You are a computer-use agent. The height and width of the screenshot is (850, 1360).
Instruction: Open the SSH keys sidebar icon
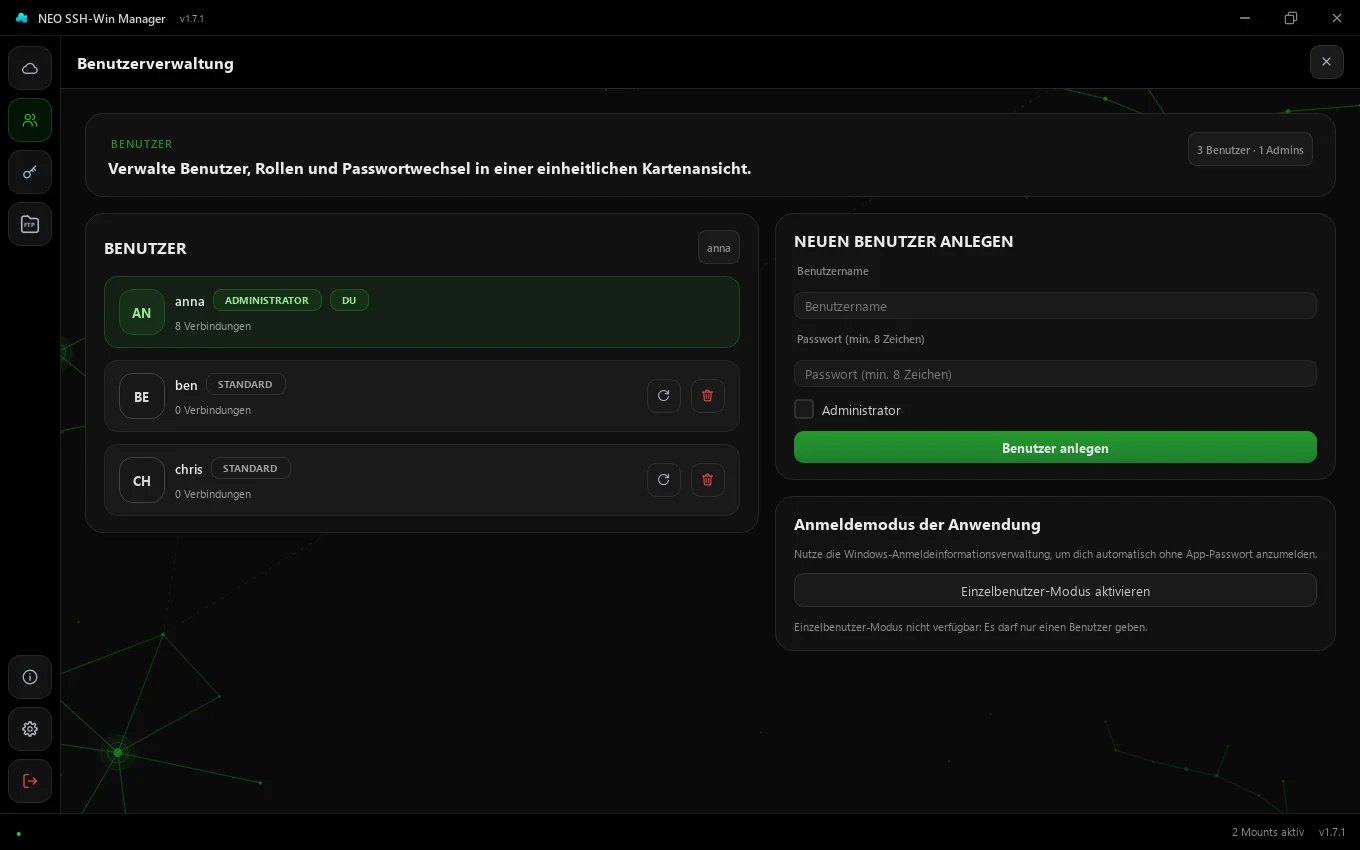pos(30,172)
